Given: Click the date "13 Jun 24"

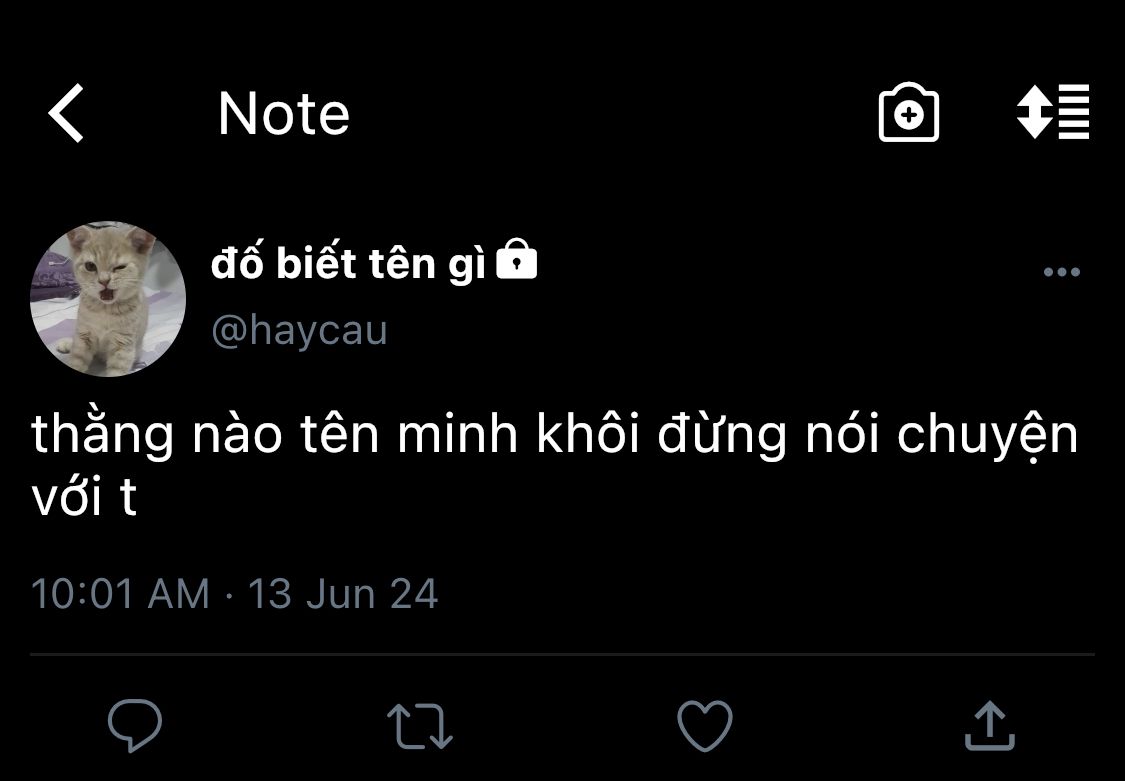Looking at the screenshot, I should (343, 593).
